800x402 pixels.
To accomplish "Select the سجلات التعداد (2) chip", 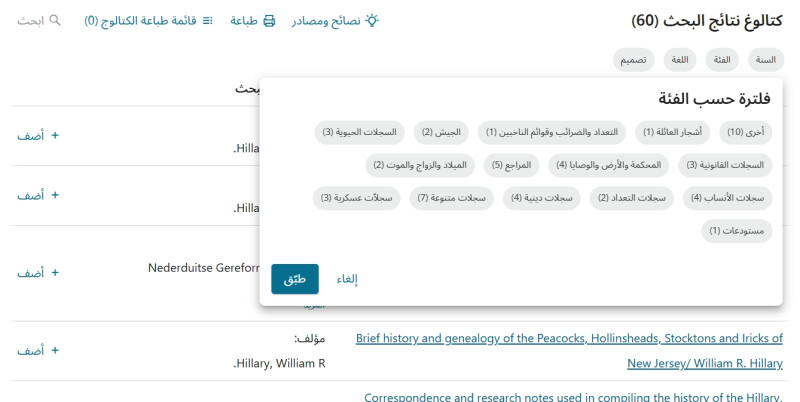I will click(x=632, y=197).
